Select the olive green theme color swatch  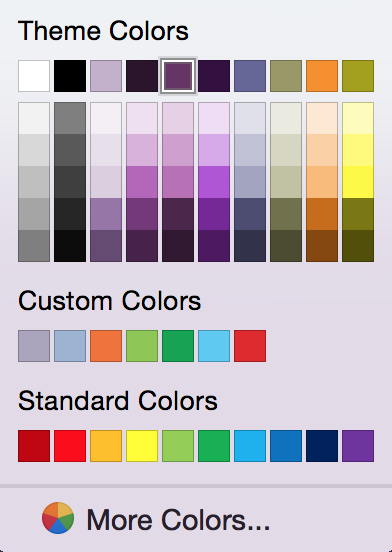(x=358, y=76)
